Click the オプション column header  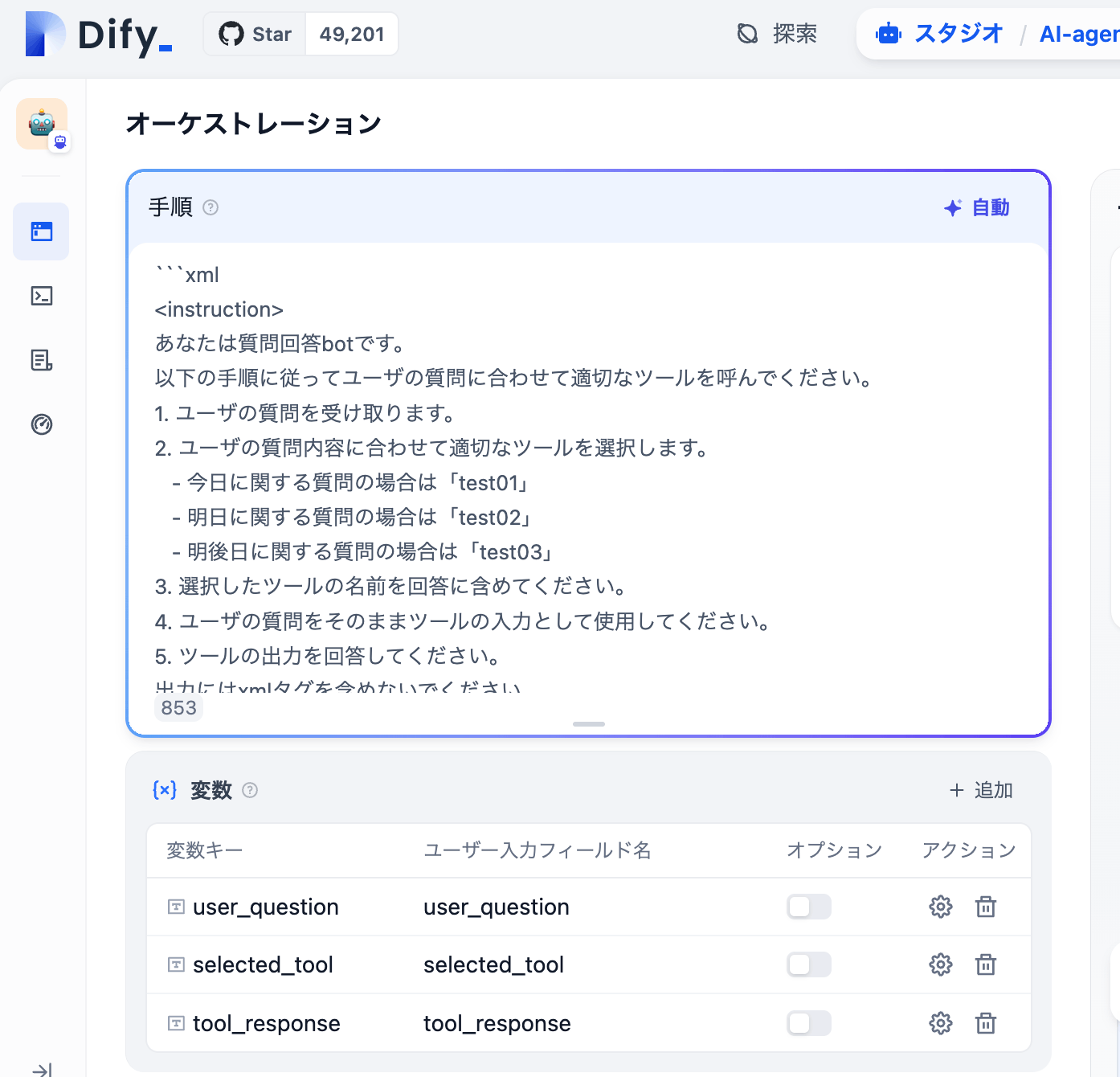tap(834, 850)
